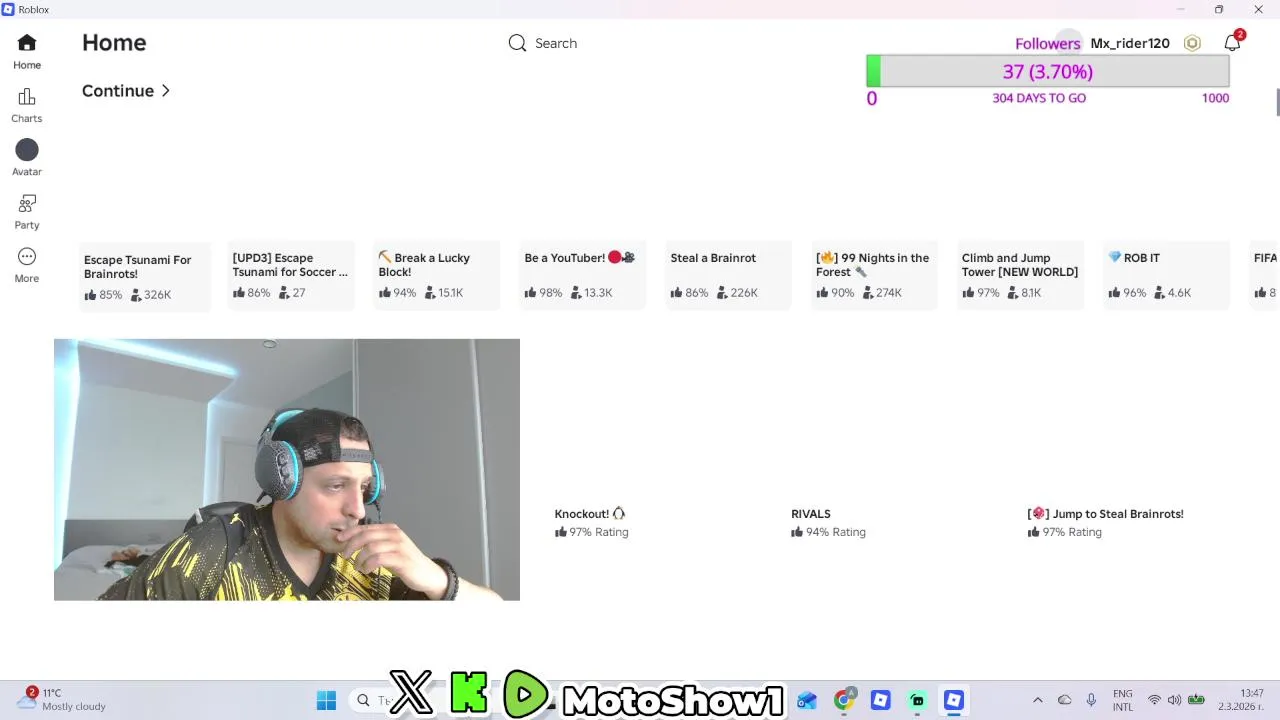Open the Mx_rider120 profile name
Image resolution: width=1280 pixels, height=720 pixels.
pyautogui.click(x=1130, y=43)
